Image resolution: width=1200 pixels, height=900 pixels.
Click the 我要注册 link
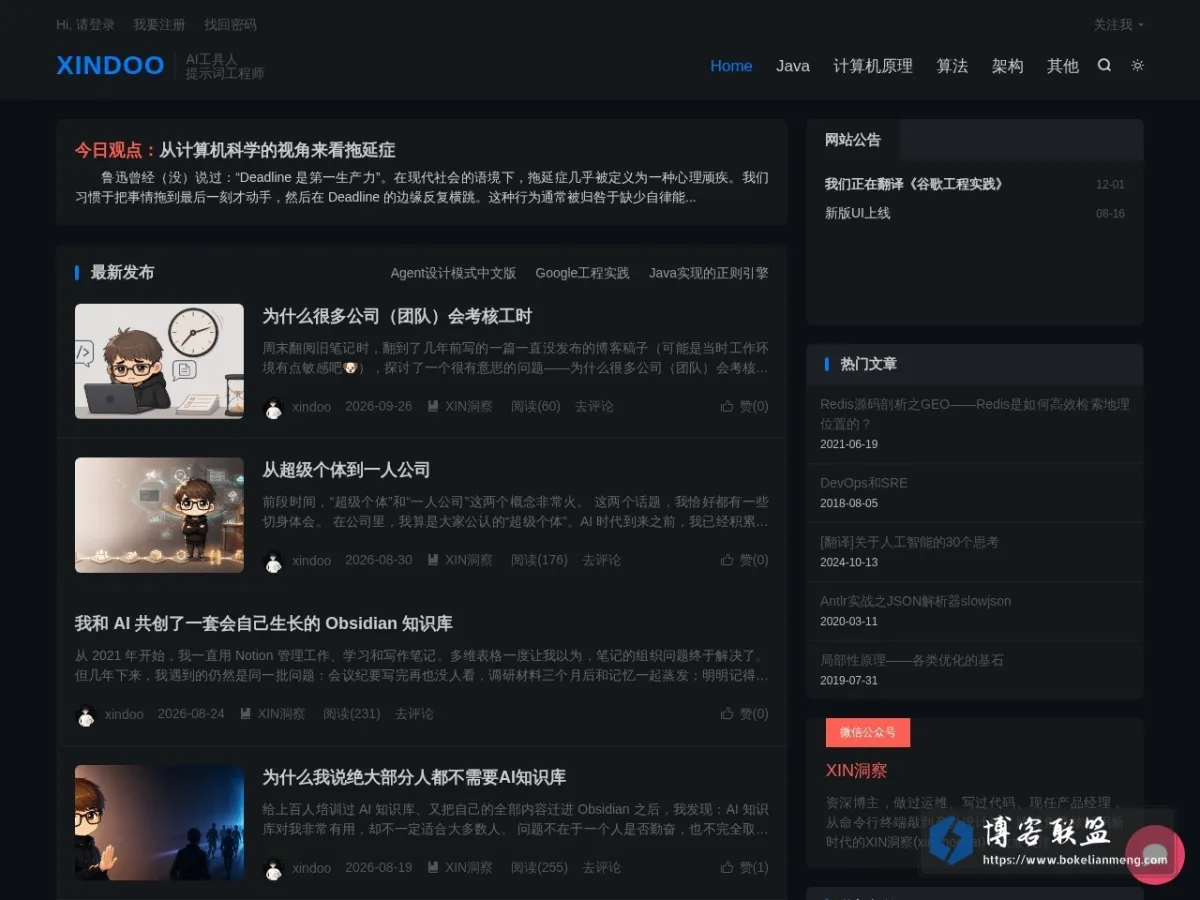click(159, 24)
